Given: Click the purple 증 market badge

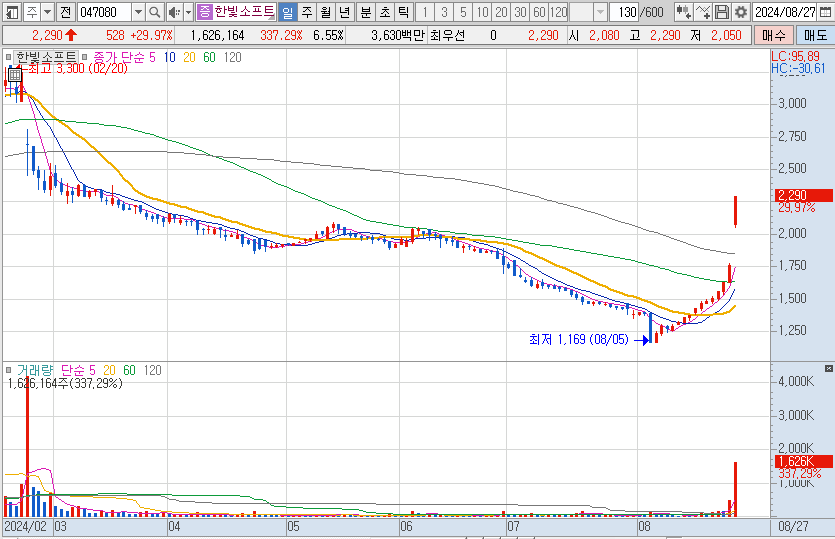Looking at the screenshot, I should (204, 12).
